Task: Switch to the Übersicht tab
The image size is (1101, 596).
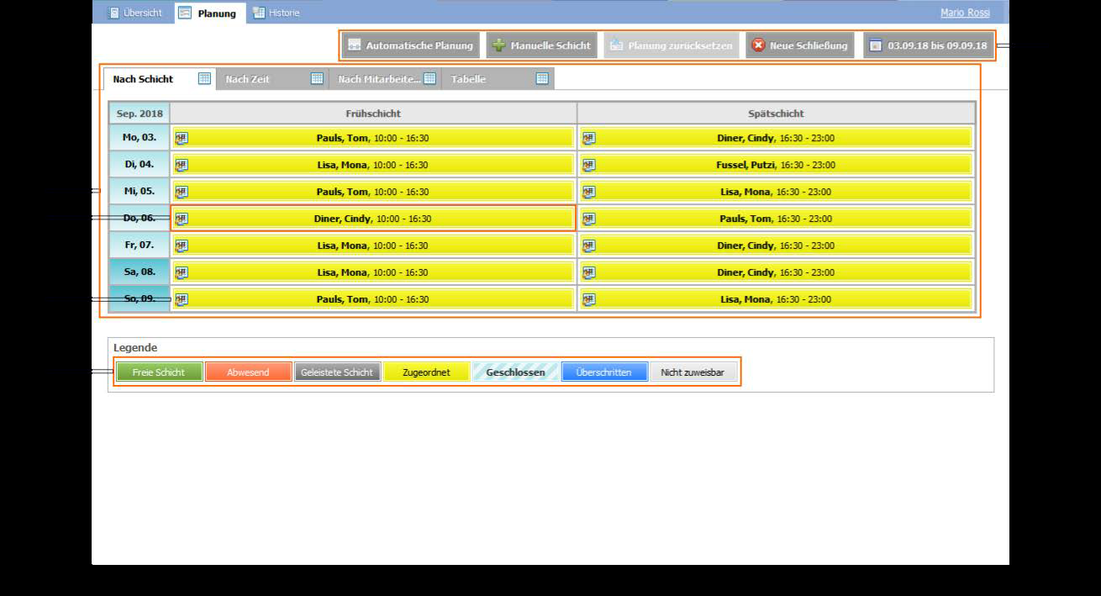Action: pyautogui.click(x=135, y=13)
